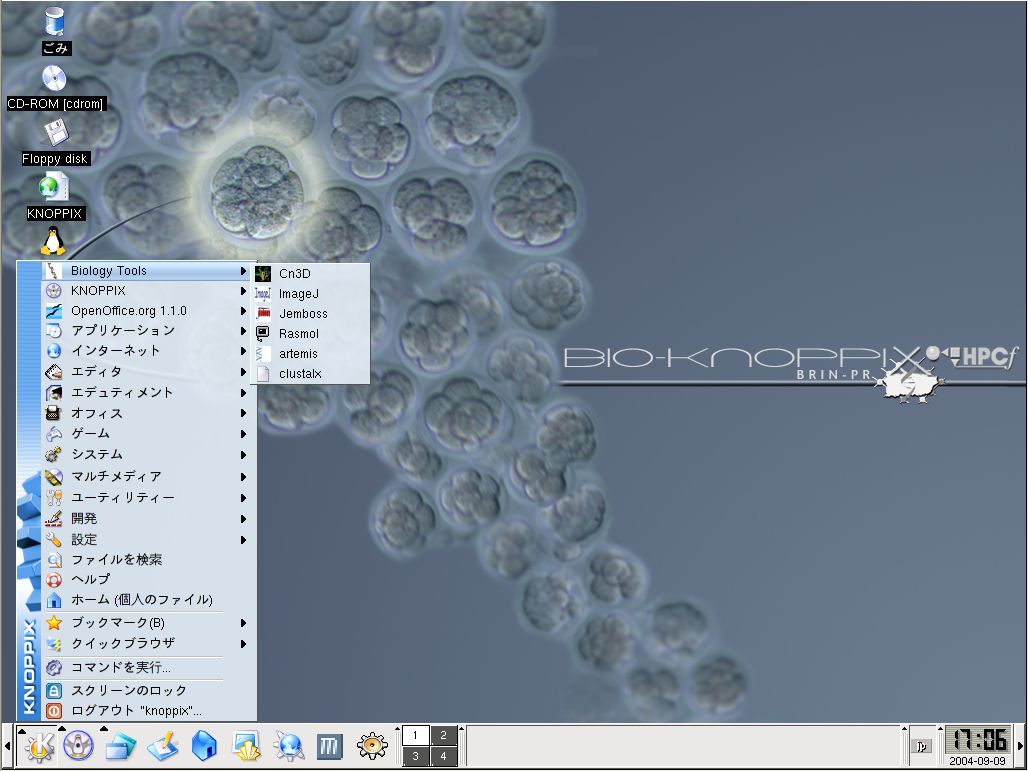The image size is (1028, 771).
Task: Expand the アプリケーション submenu
Action: [x=149, y=330]
